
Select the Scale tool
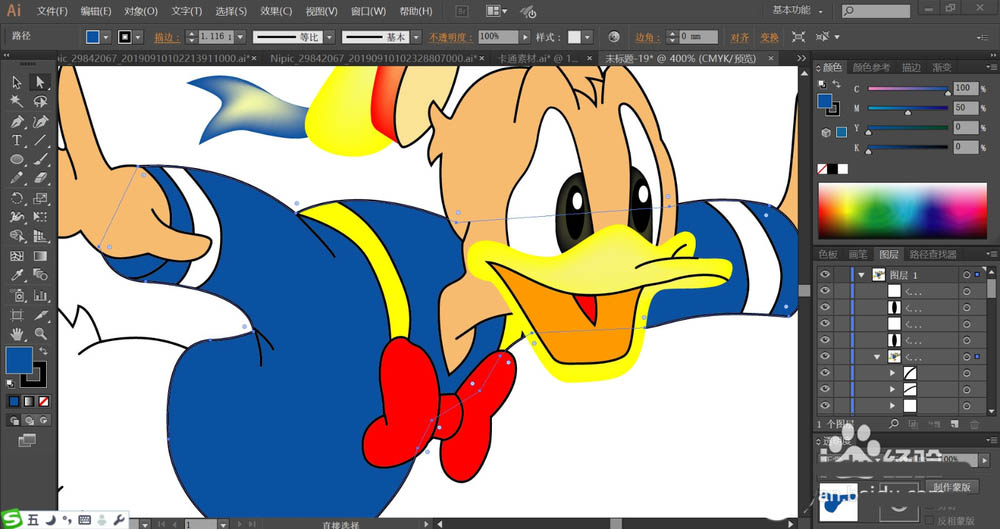click(40, 198)
